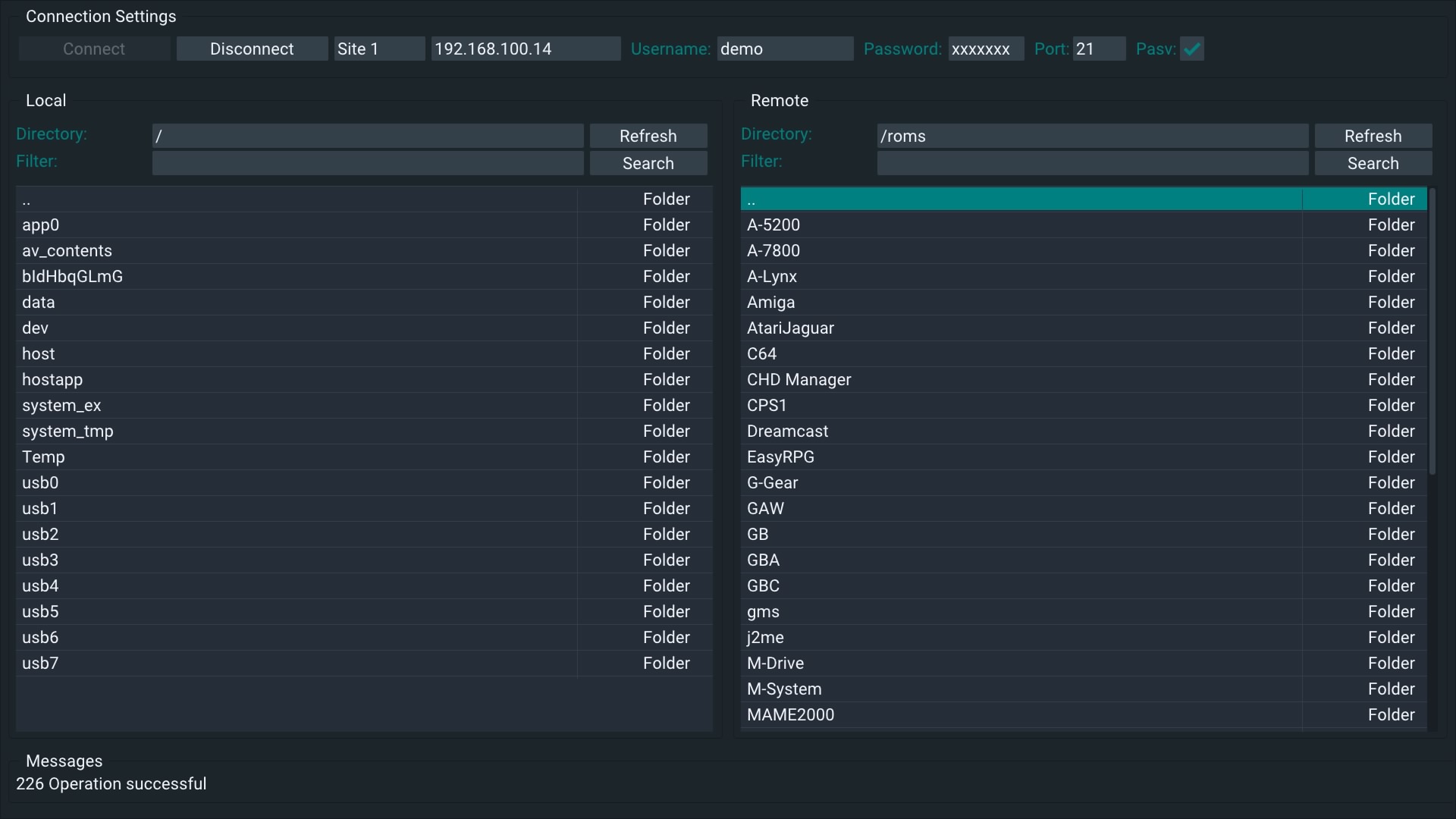
Task: Open the Site 1 dropdown
Action: (x=379, y=49)
